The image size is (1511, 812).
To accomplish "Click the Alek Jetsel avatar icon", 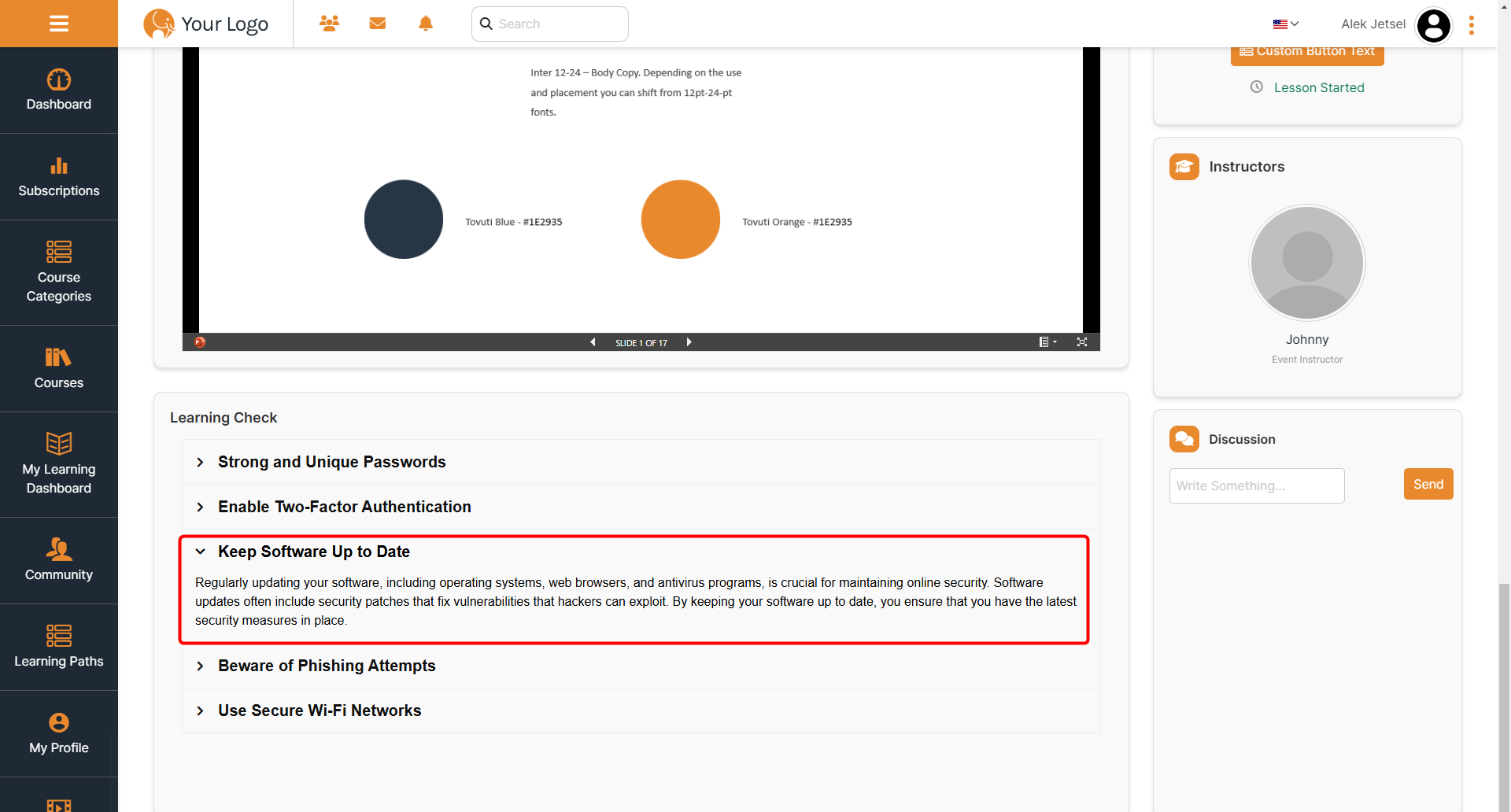I will (x=1433, y=25).
